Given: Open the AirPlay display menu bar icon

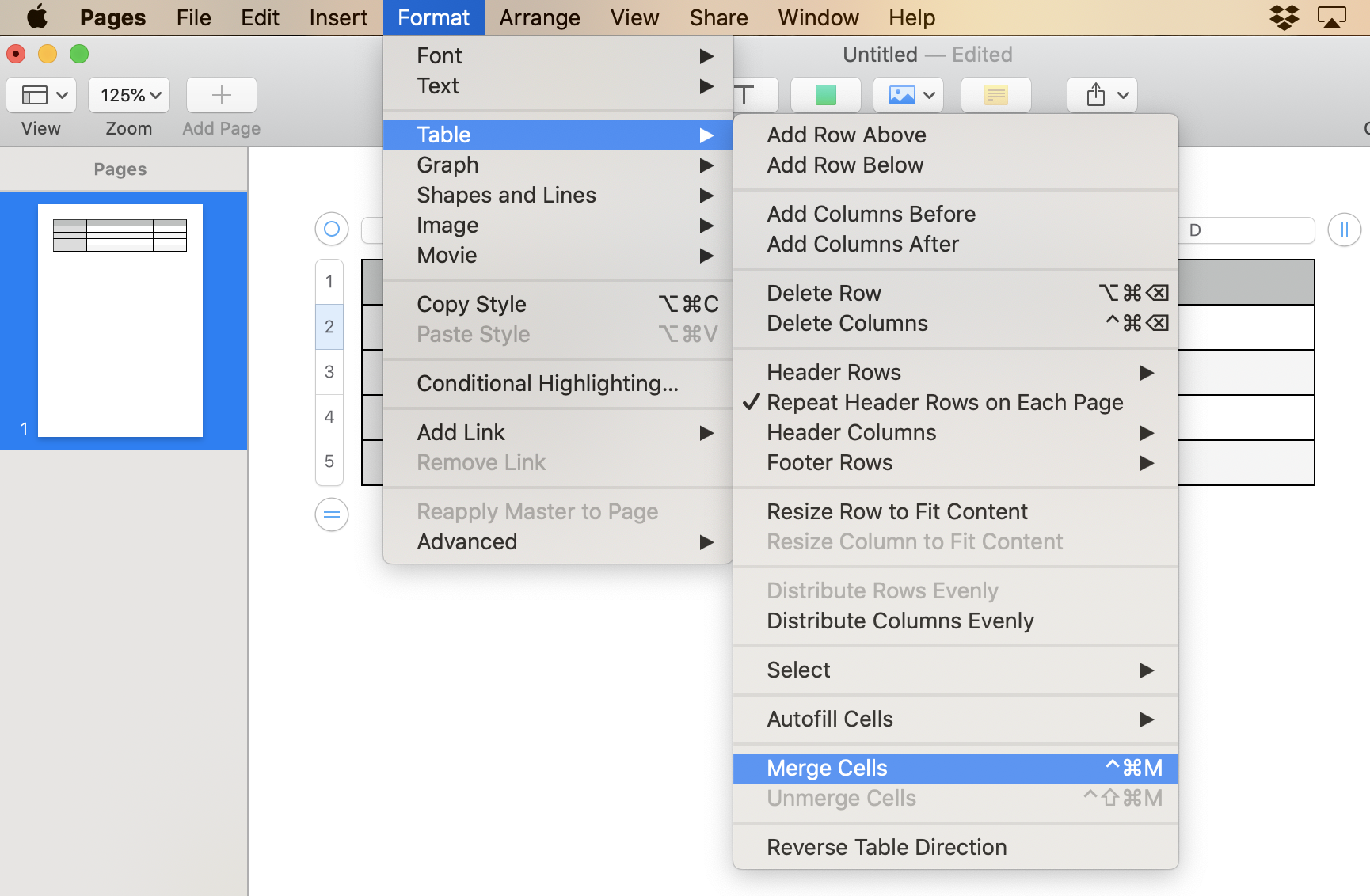Looking at the screenshot, I should [x=1332, y=17].
